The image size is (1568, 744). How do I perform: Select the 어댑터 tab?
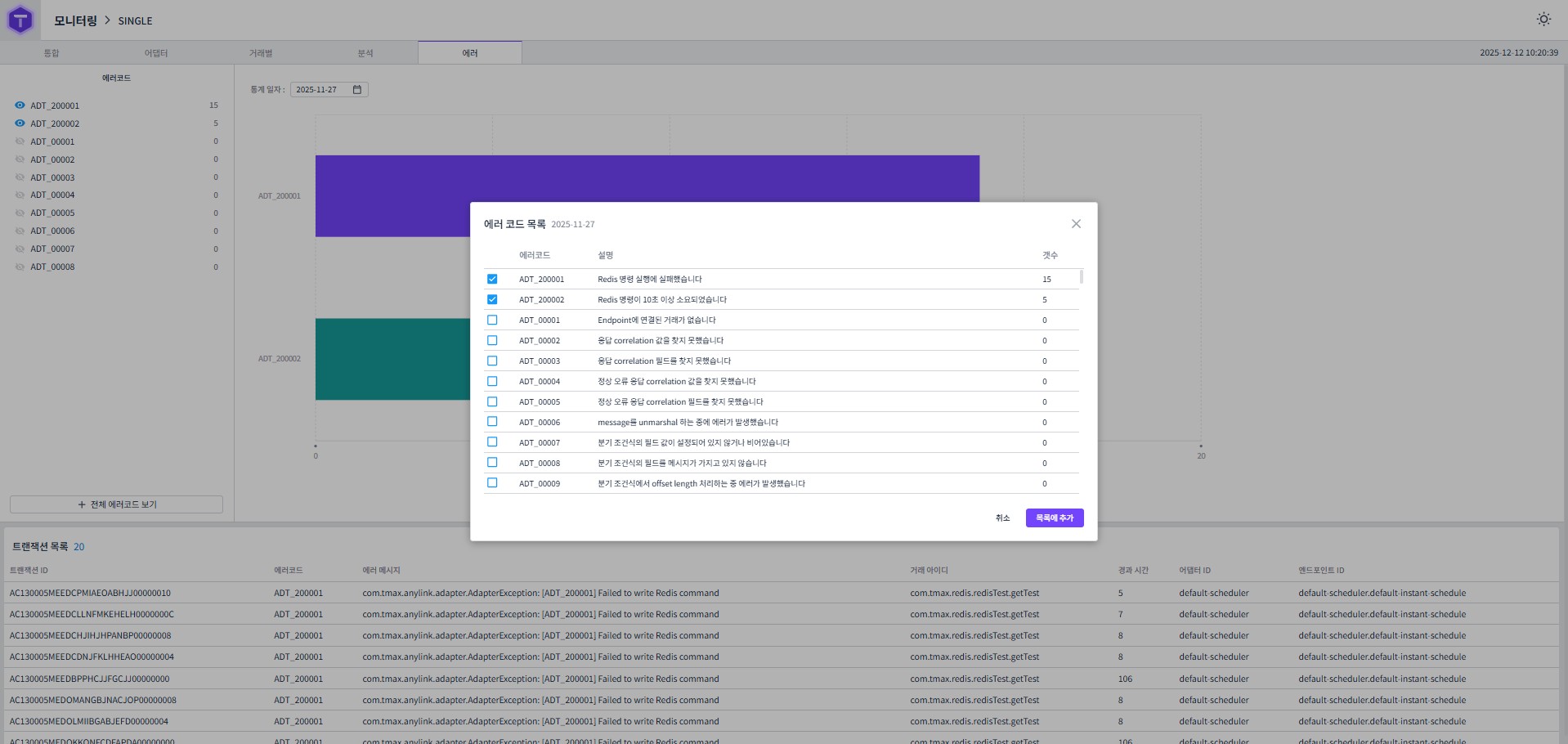(x=156, y=52)
